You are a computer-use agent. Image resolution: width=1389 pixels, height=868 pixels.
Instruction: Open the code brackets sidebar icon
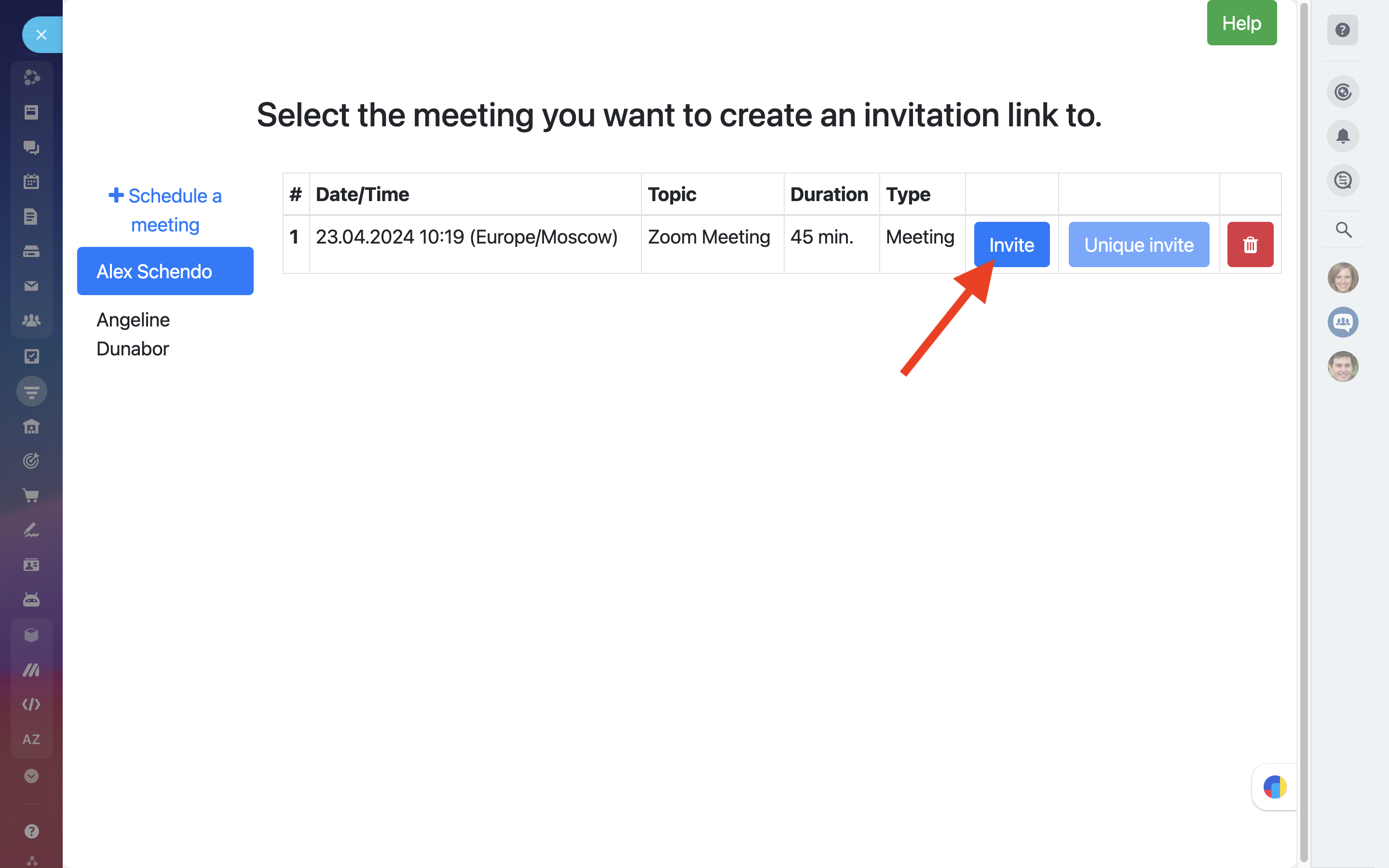(31, 705)
